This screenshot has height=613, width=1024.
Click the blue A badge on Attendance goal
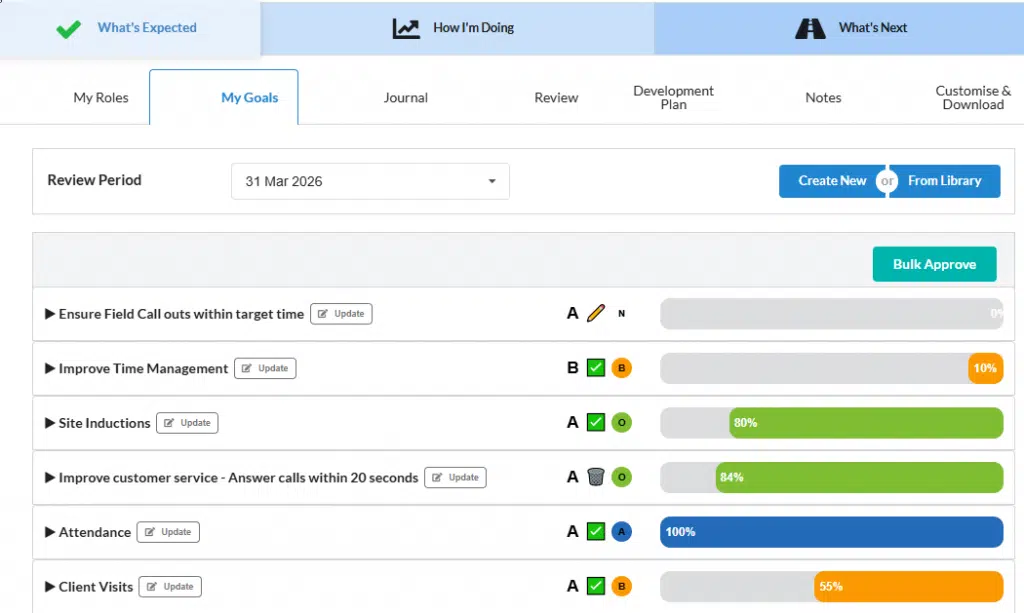click(x=621, y=531)
